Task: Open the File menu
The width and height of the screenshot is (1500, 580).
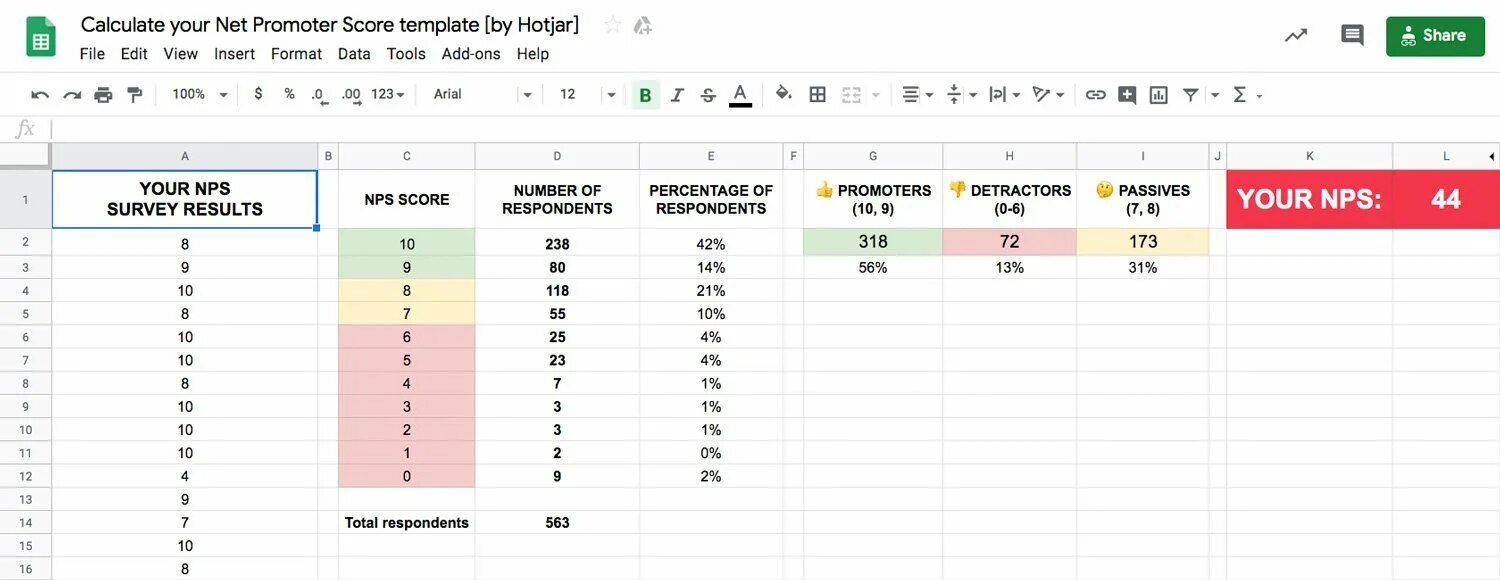Action: click(x=92, y=54)
